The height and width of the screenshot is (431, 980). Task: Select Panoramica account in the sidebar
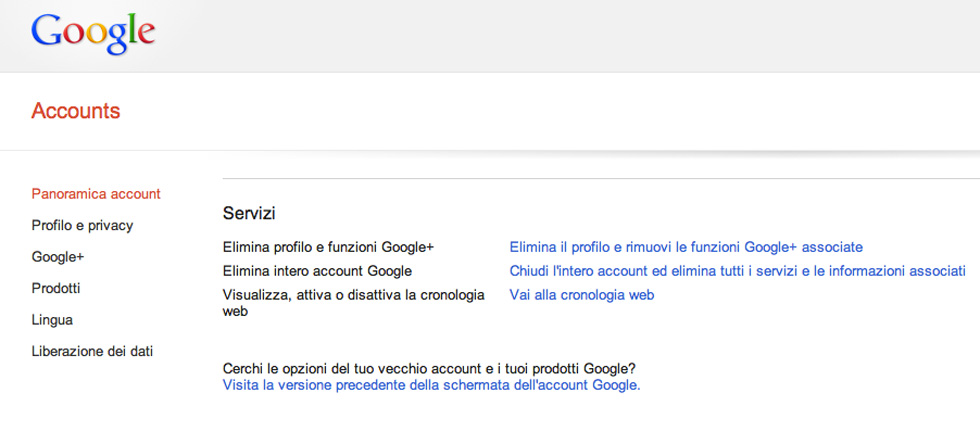coord(96,193)
